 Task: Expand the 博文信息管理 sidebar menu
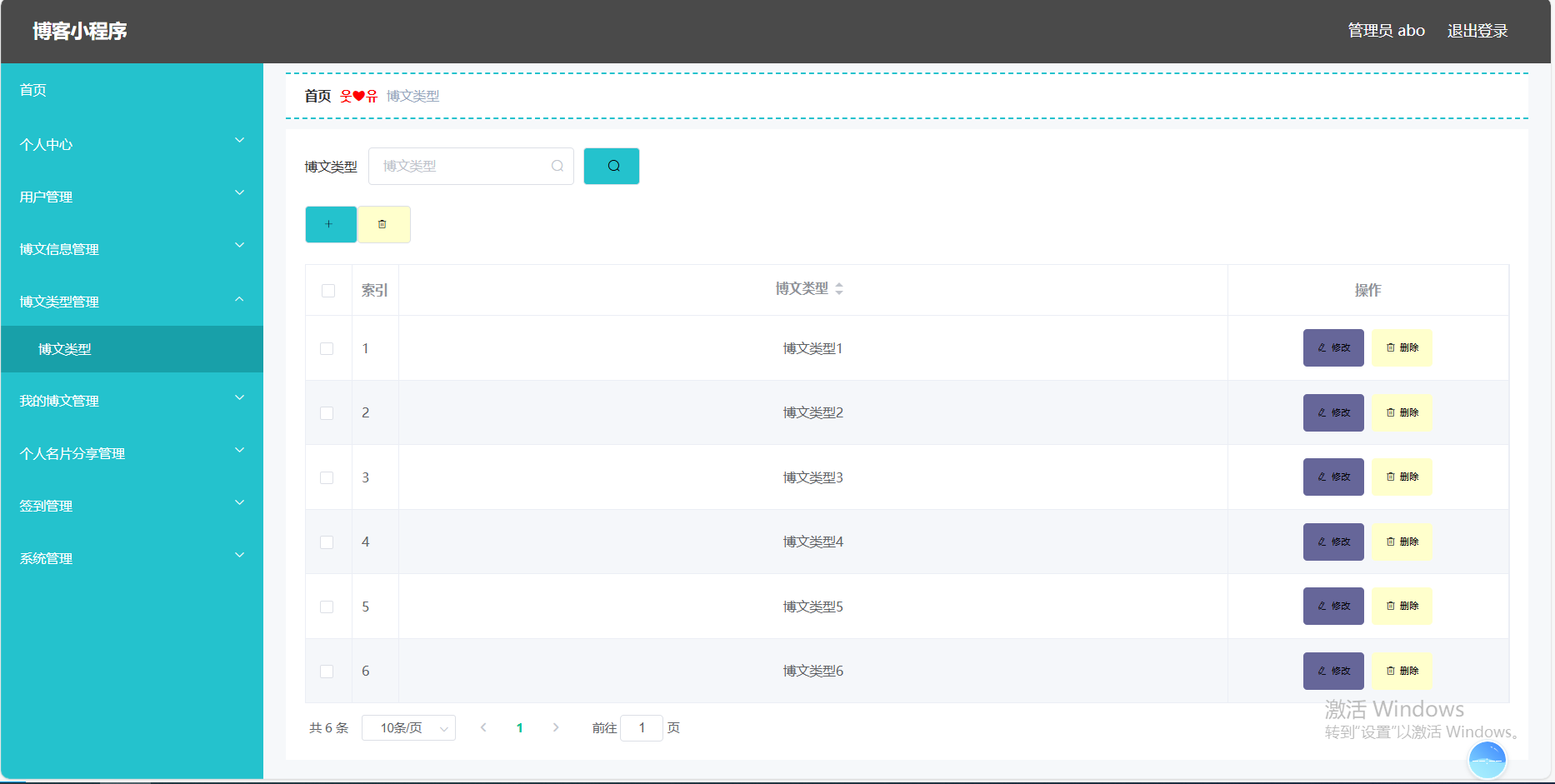click(x=132, y=249)
